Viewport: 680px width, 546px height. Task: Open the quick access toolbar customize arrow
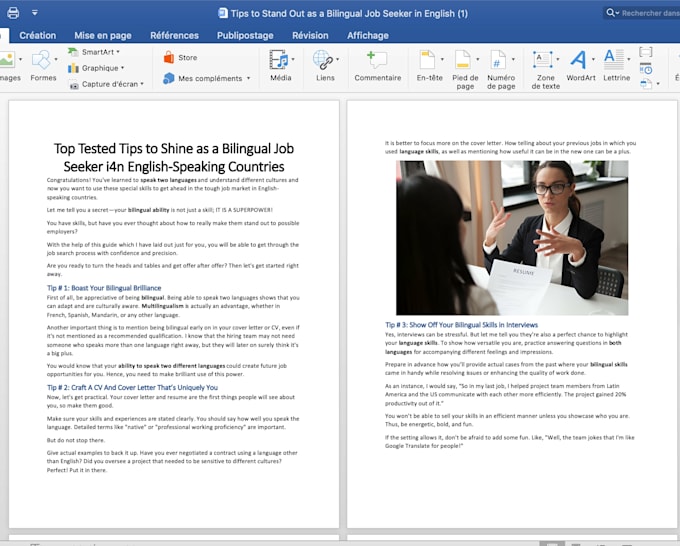(x=35, y=13)
